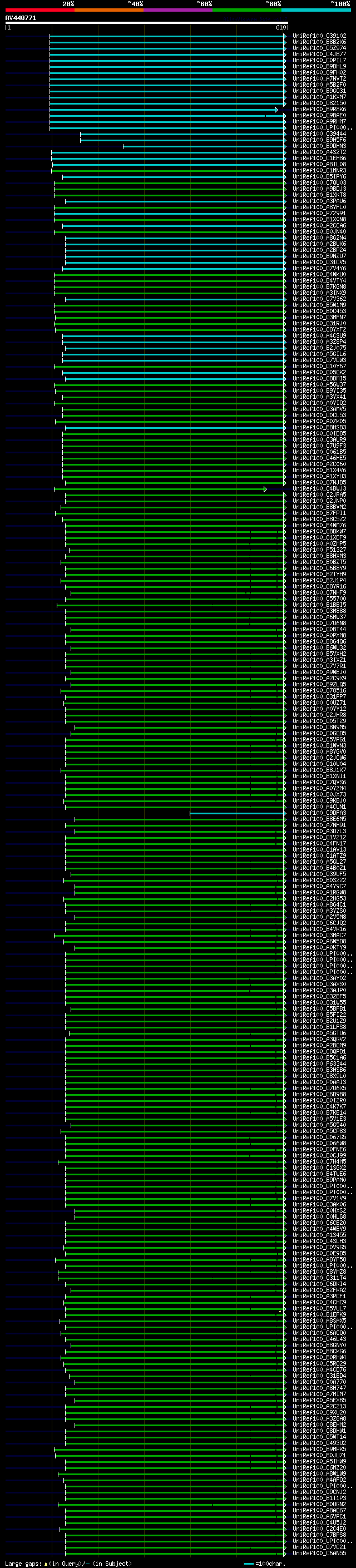This screenshot has height=1568, width=356.
Task: Select label UniRef100_C1MNR3
Action: [x=319, y=170]
